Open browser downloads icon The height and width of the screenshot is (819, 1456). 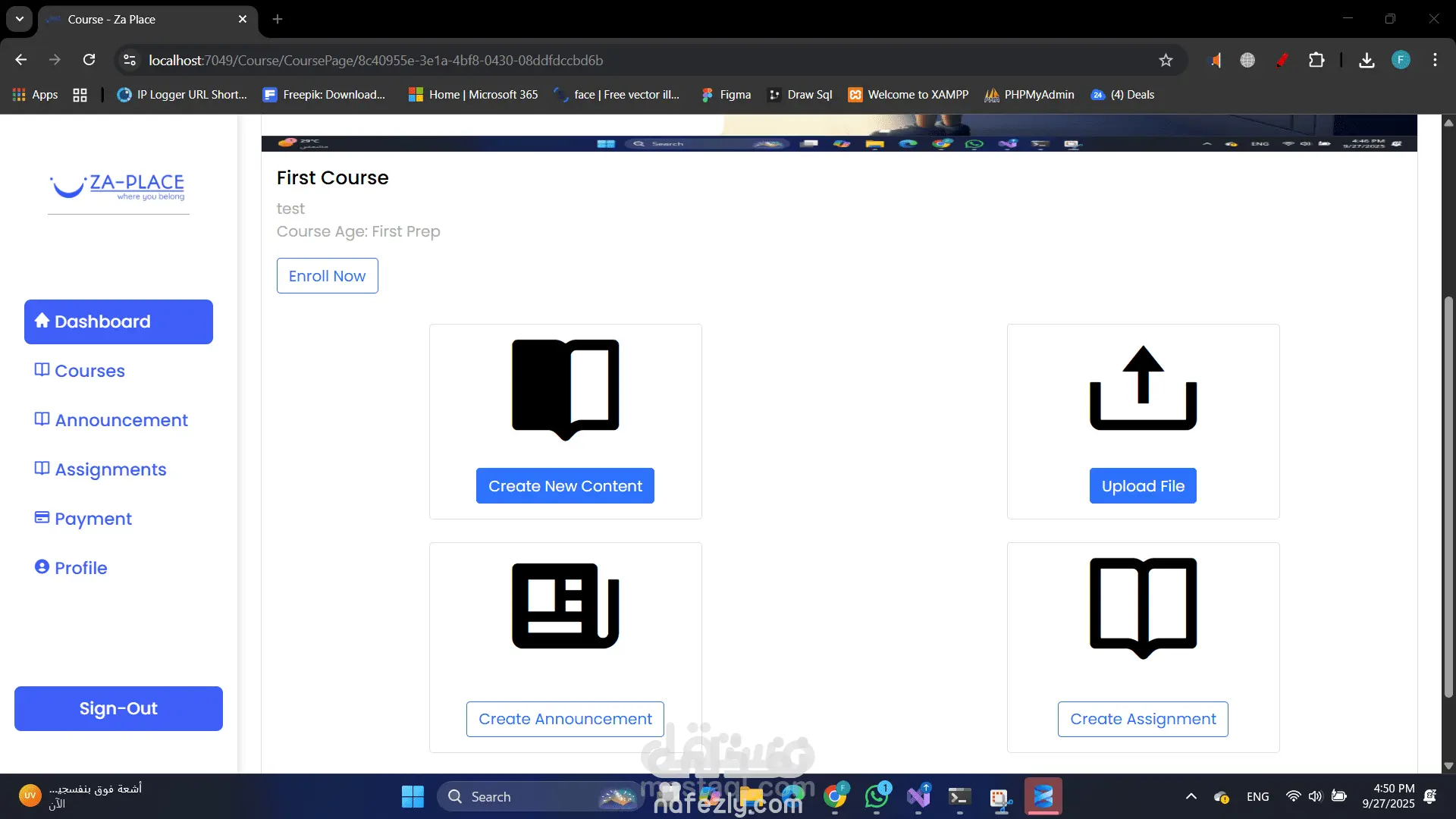tap(1367, 61)
